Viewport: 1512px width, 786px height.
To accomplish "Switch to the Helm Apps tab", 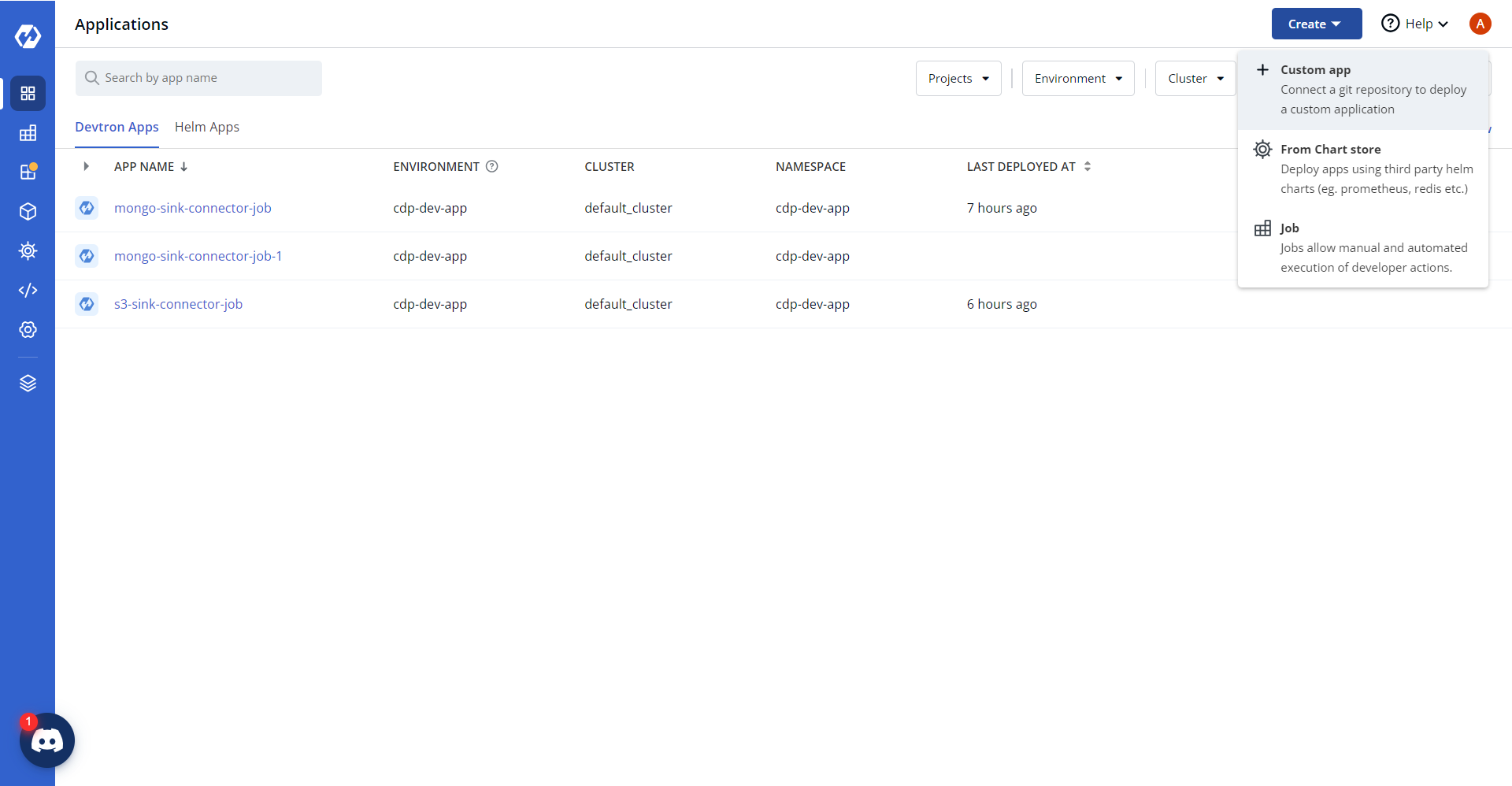I will point(207,127).
